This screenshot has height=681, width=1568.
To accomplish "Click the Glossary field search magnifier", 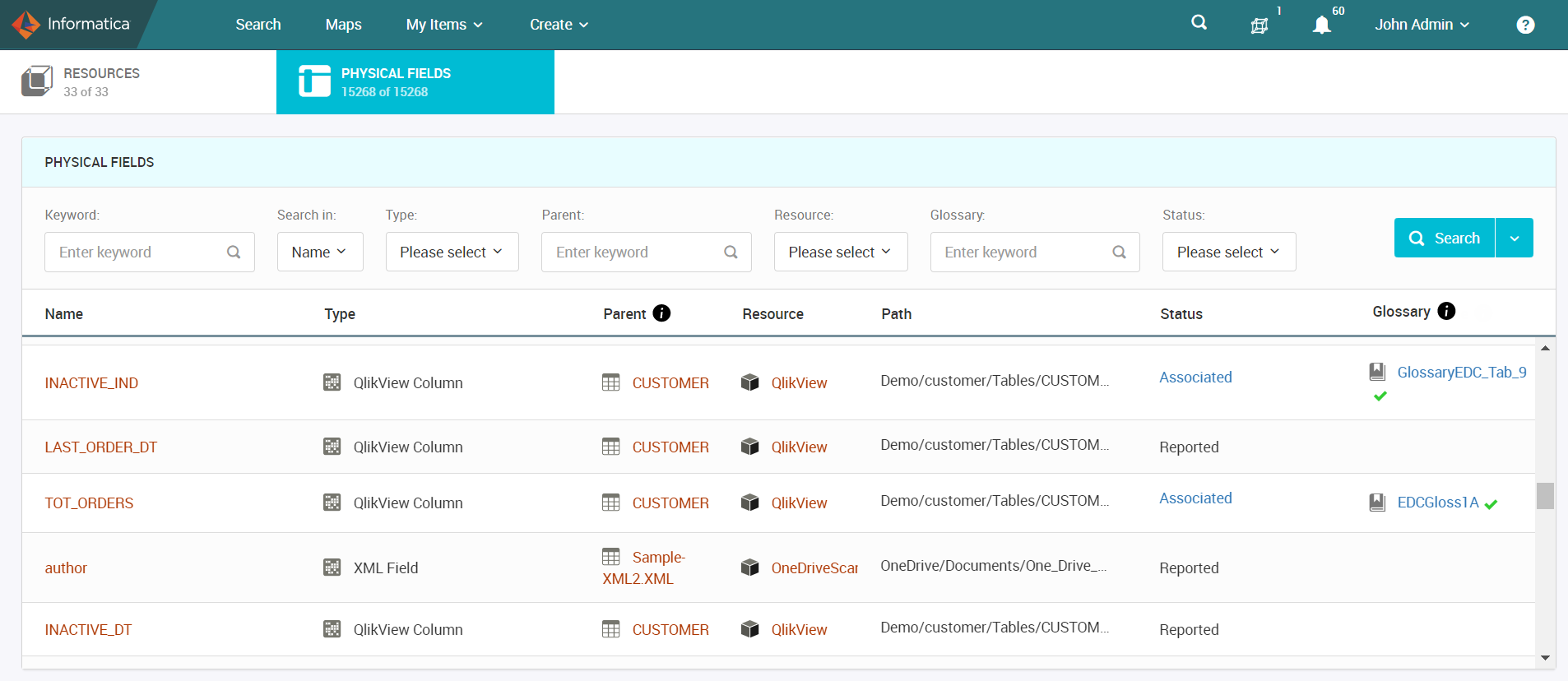I will click(1119, 252).
